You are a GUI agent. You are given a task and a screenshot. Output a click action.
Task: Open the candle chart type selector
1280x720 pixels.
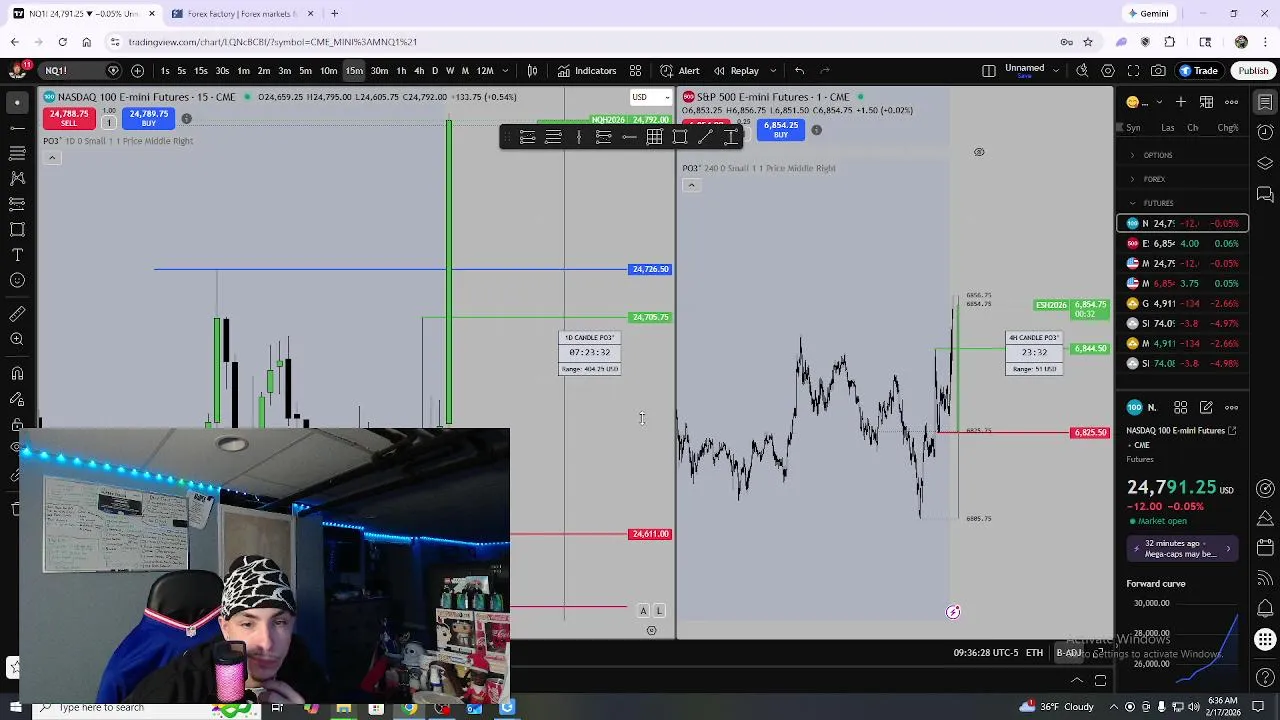coord(533,71)
